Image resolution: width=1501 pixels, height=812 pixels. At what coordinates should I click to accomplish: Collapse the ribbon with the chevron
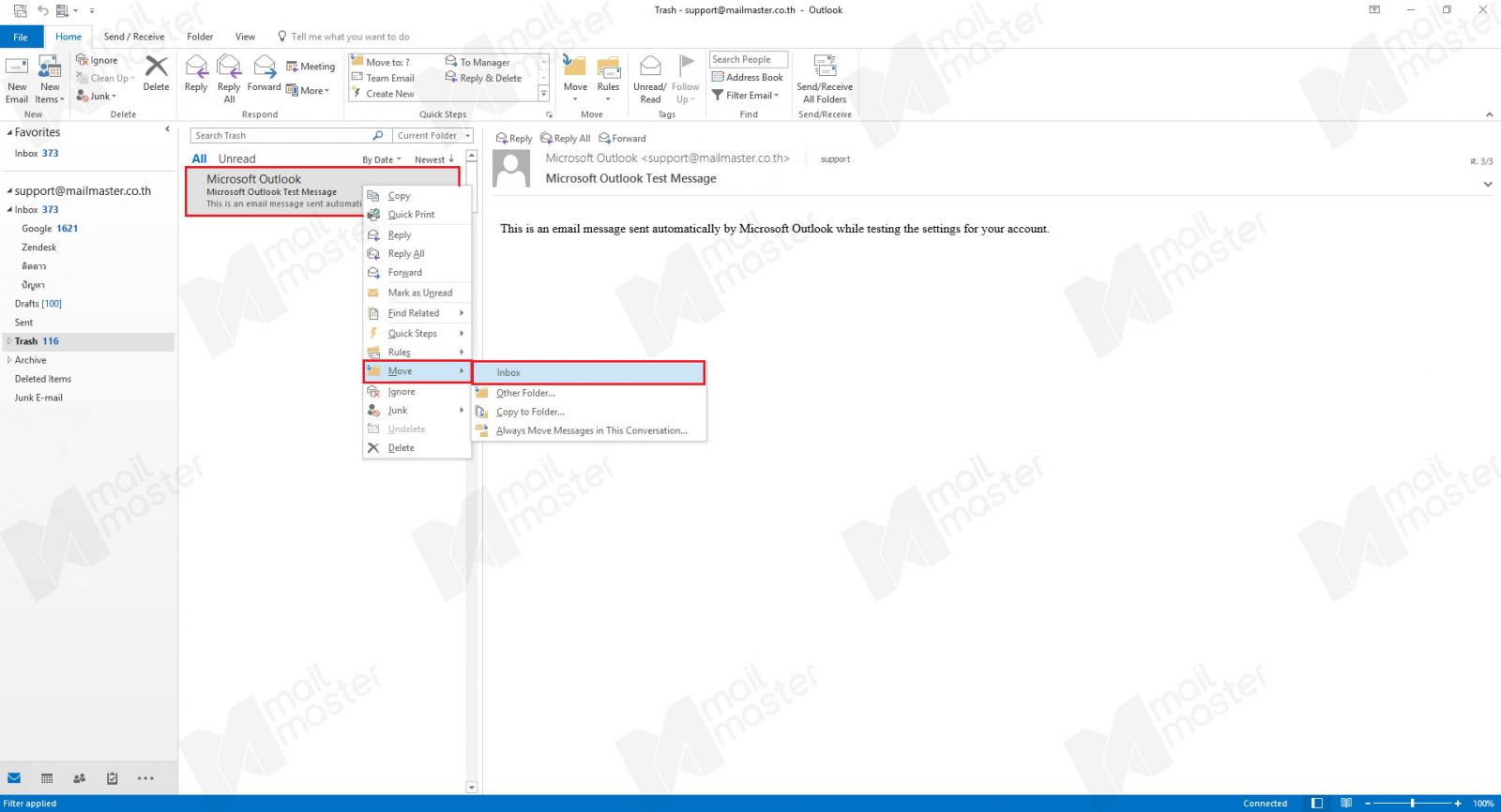[1489, 114]
